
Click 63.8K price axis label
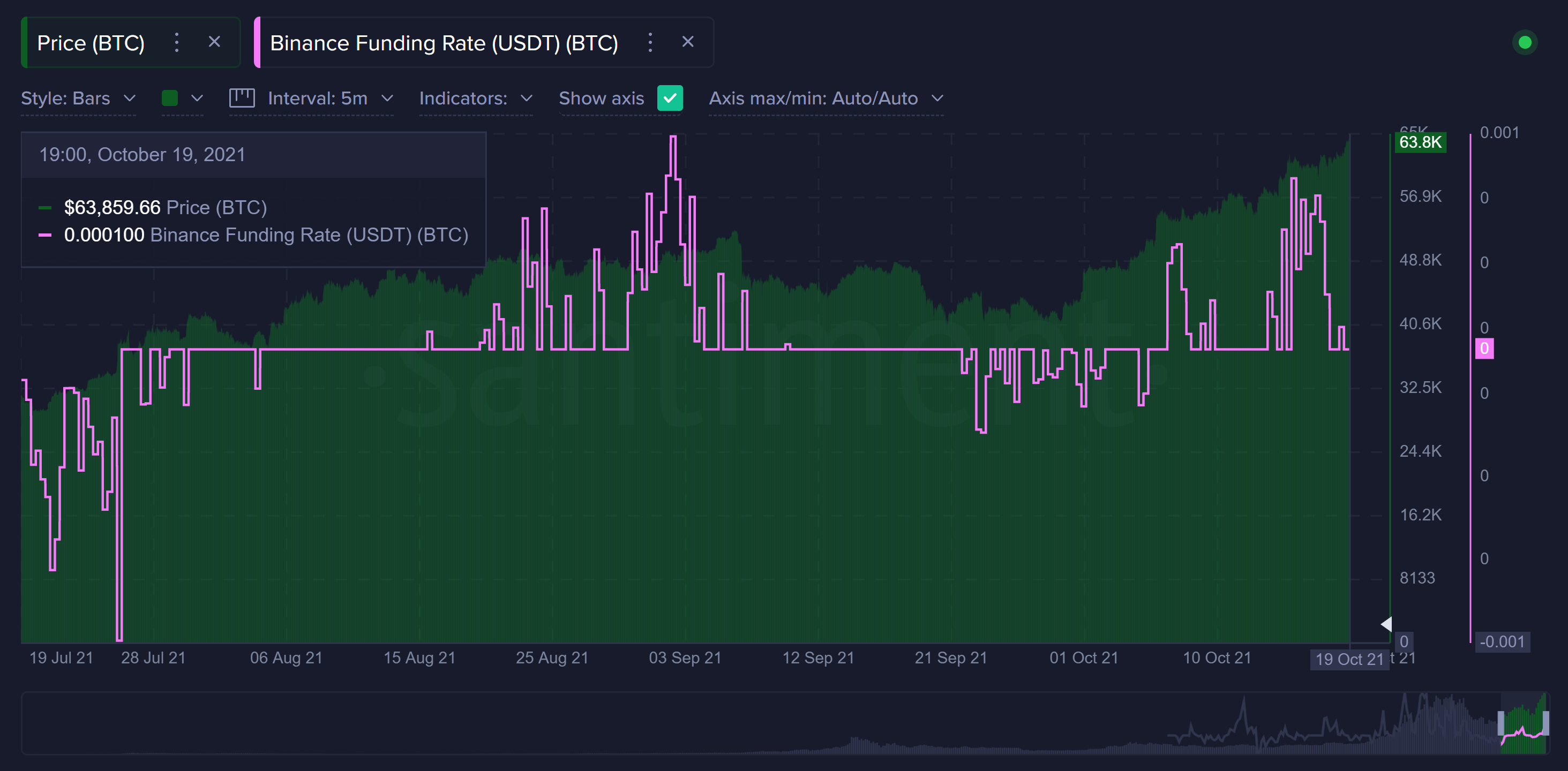(x=1420, y=142)
